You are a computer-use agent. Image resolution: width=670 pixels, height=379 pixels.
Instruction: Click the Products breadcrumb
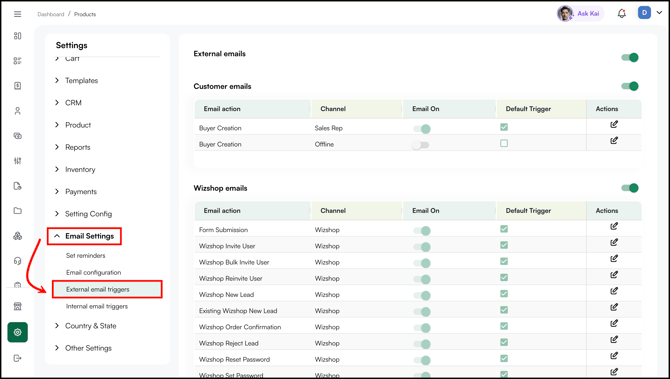point(85,14)
